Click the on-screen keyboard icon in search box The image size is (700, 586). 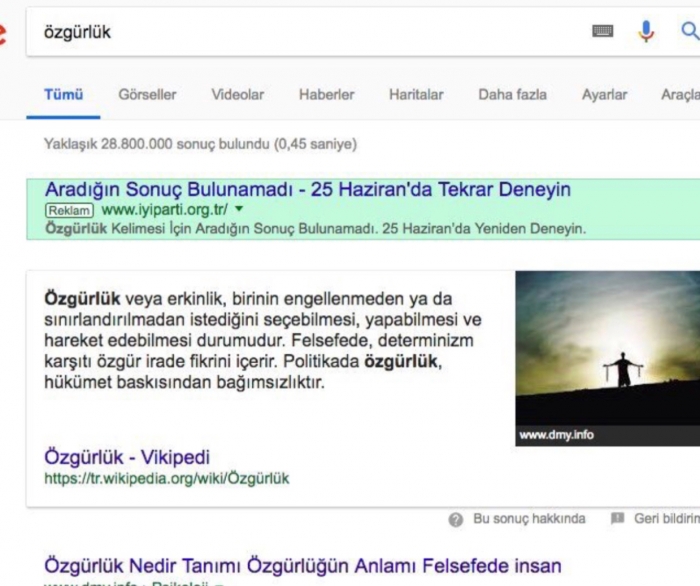[x=603, y=32]
